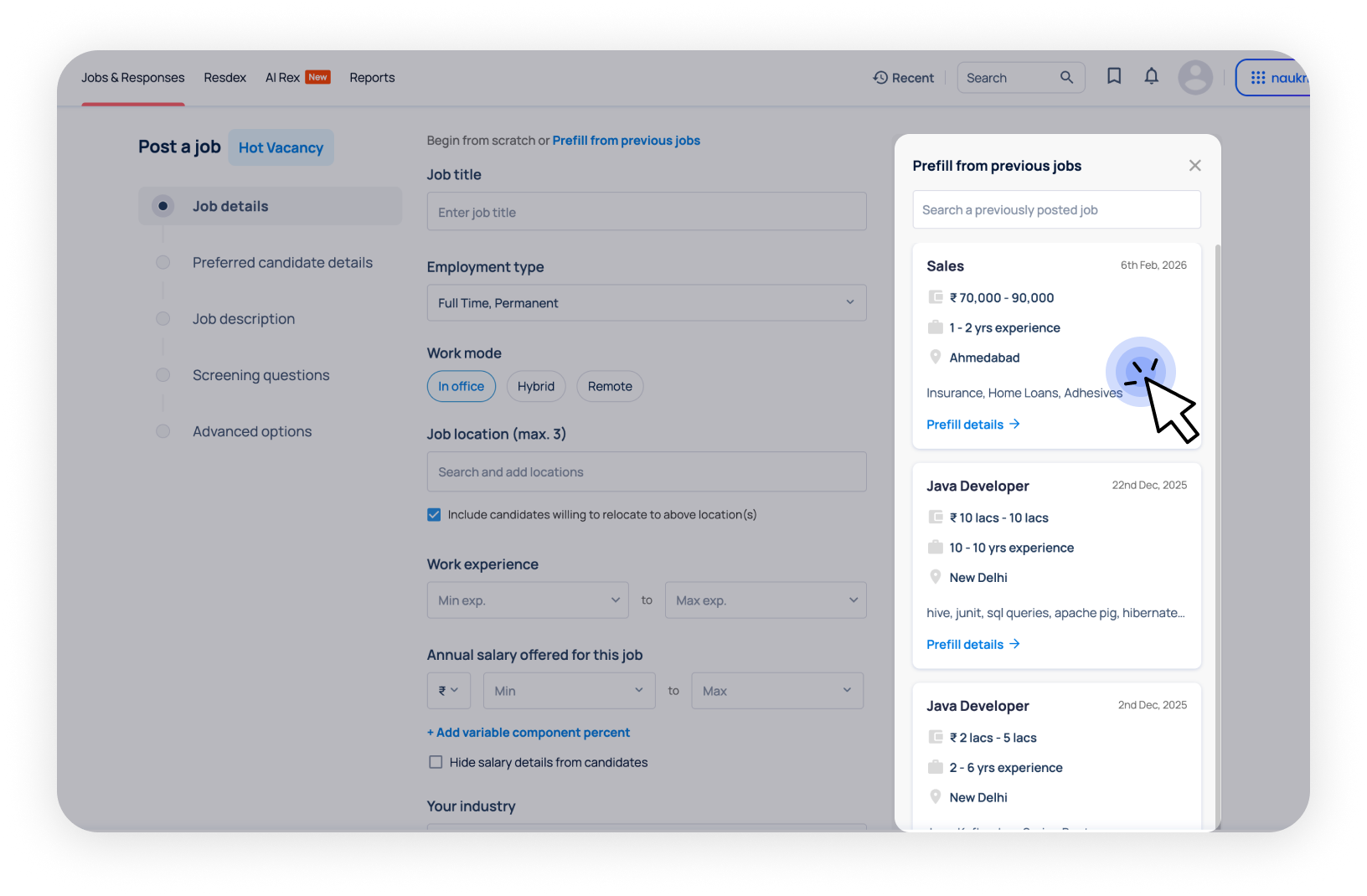Click Prefill details for Java Developer 22nd Dec
The height and width of the screenshot is (896, 1367).
pos(965,644)
